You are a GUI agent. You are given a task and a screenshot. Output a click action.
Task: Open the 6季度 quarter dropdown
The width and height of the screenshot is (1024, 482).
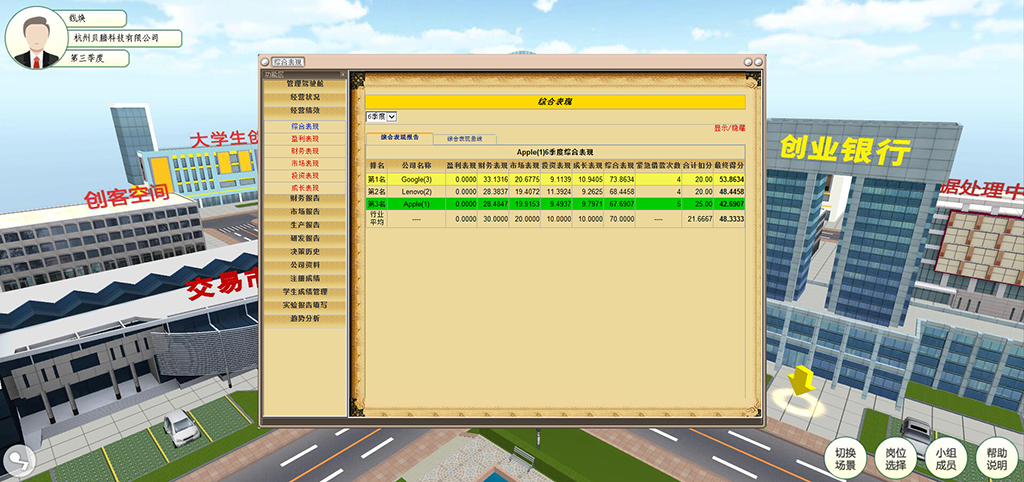click(x=380, y=117)
